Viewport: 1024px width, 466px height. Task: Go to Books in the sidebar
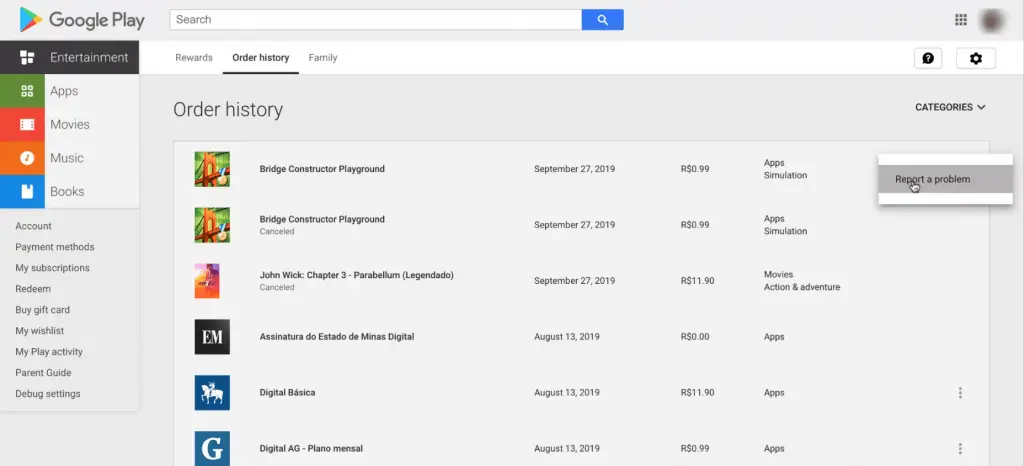67,191
